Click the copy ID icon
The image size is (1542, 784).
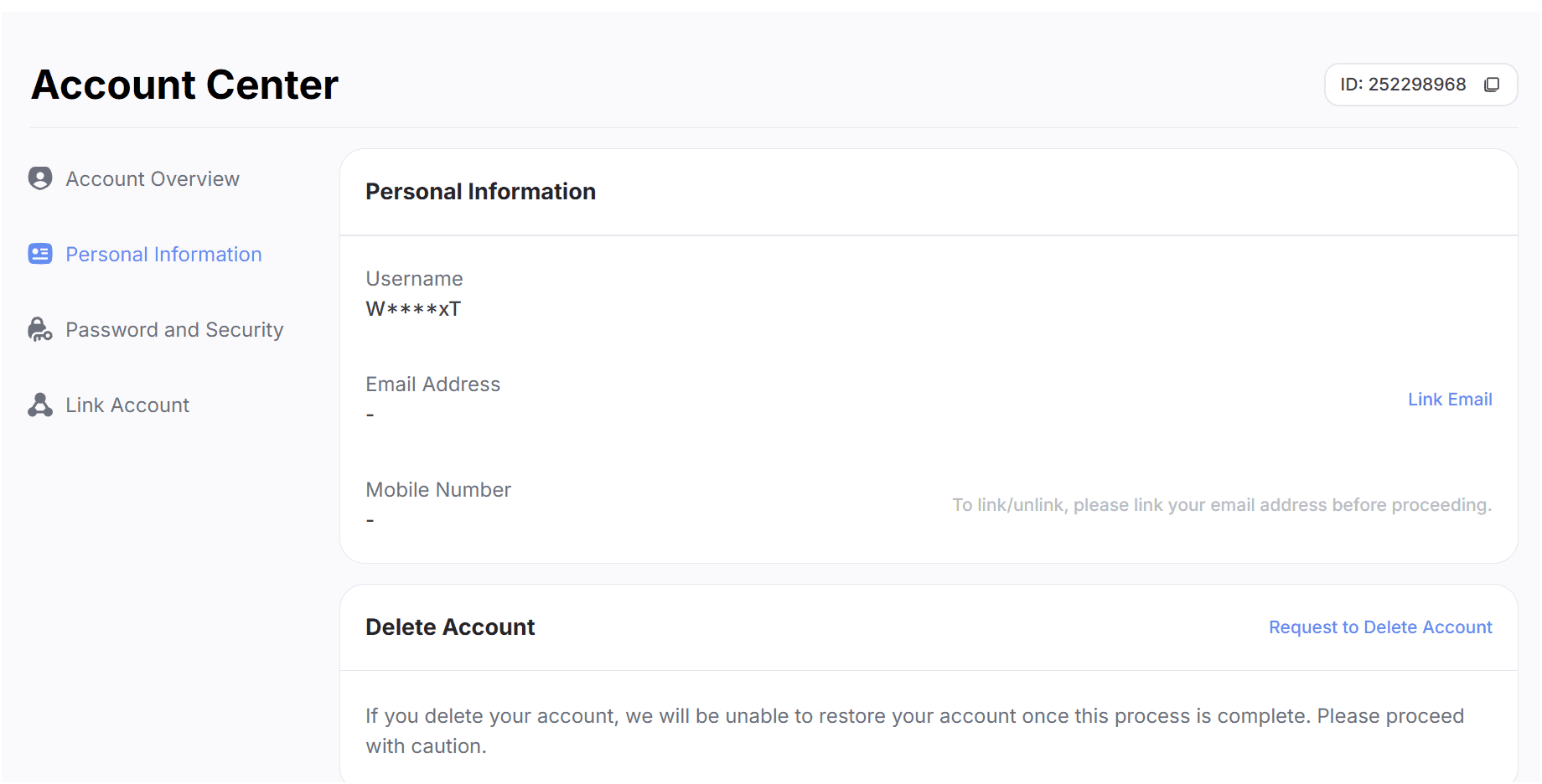[x=1492, y=85]
